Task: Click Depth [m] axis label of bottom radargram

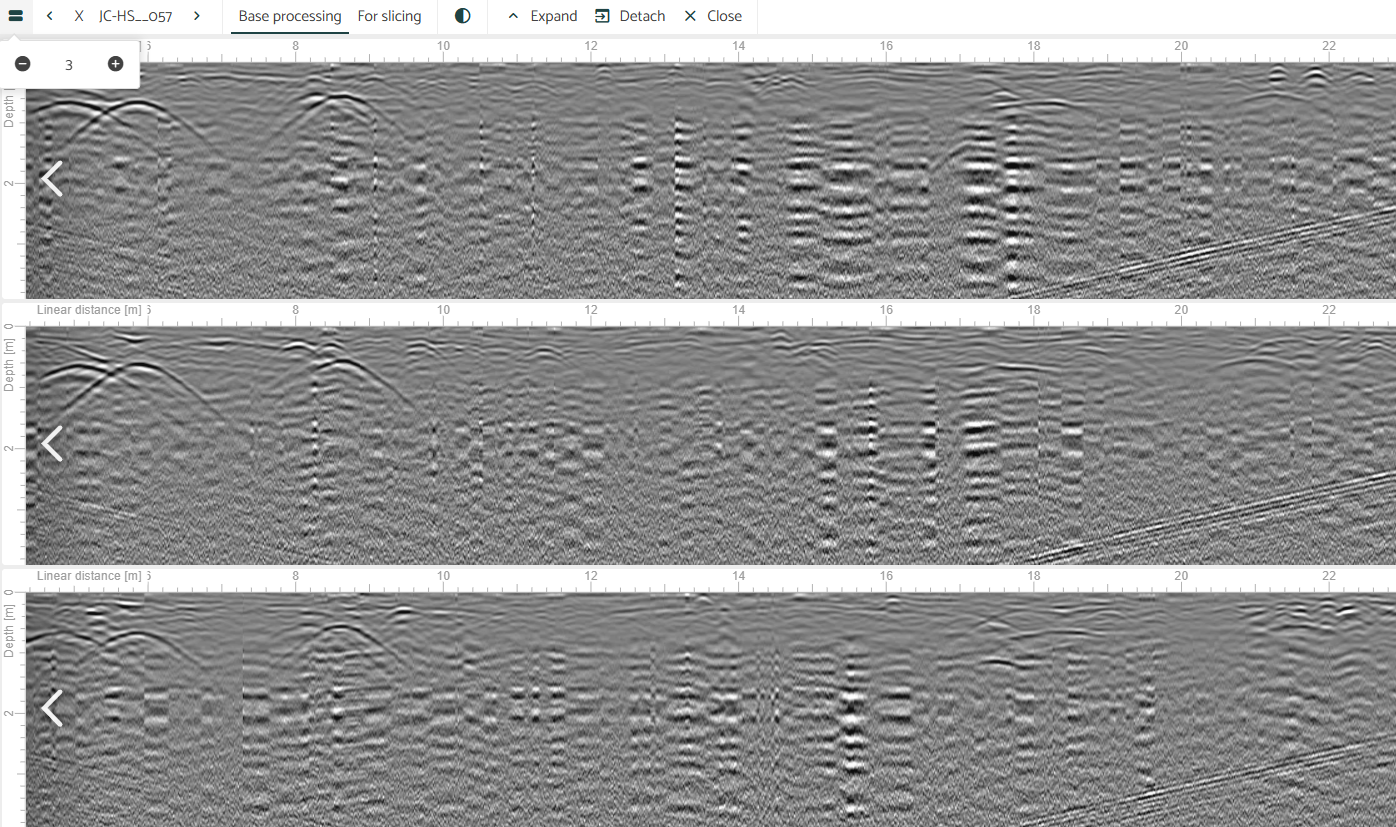Action: (x=9, y=630)
